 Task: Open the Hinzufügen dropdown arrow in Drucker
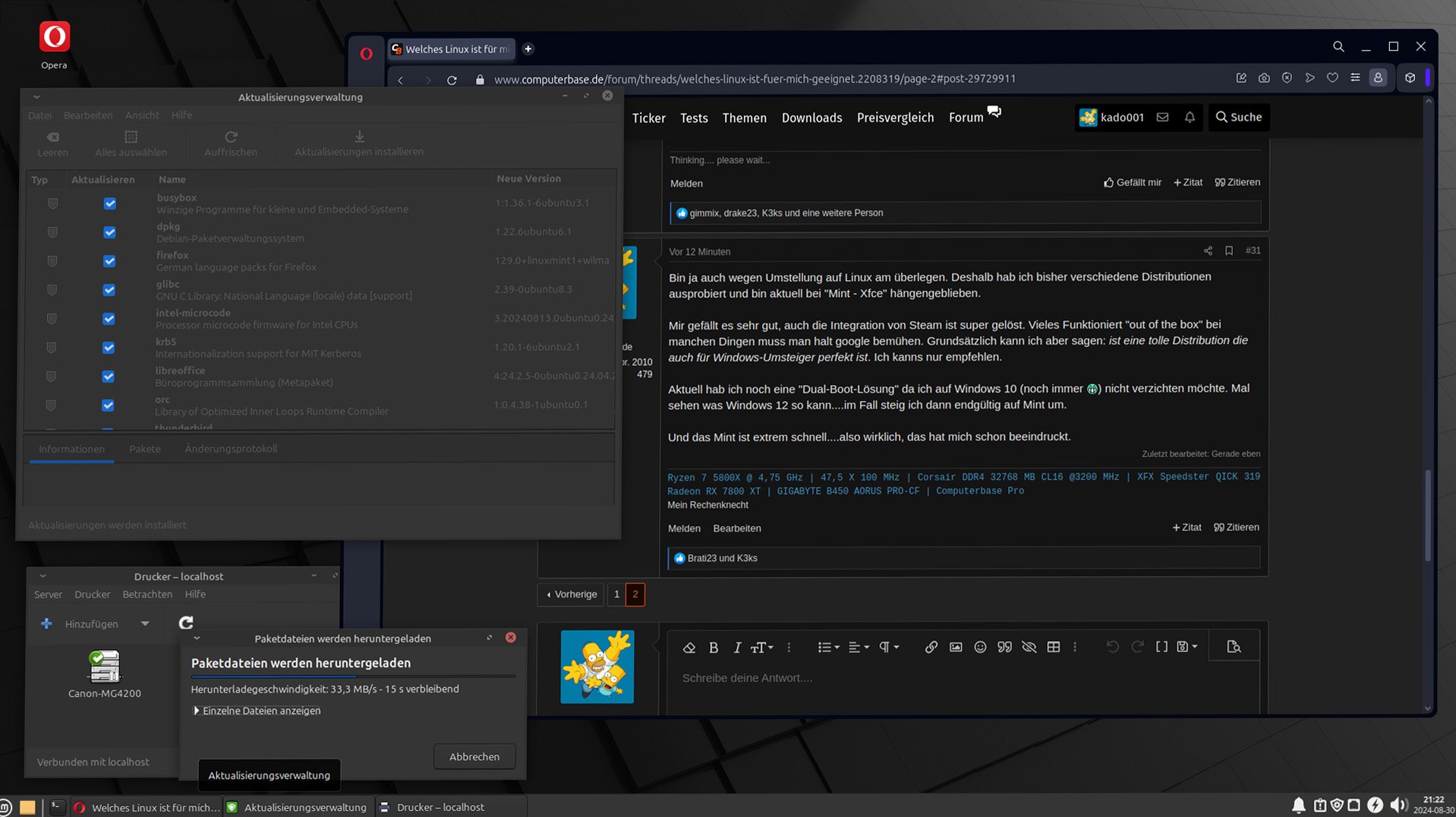(x=145, y=624)
